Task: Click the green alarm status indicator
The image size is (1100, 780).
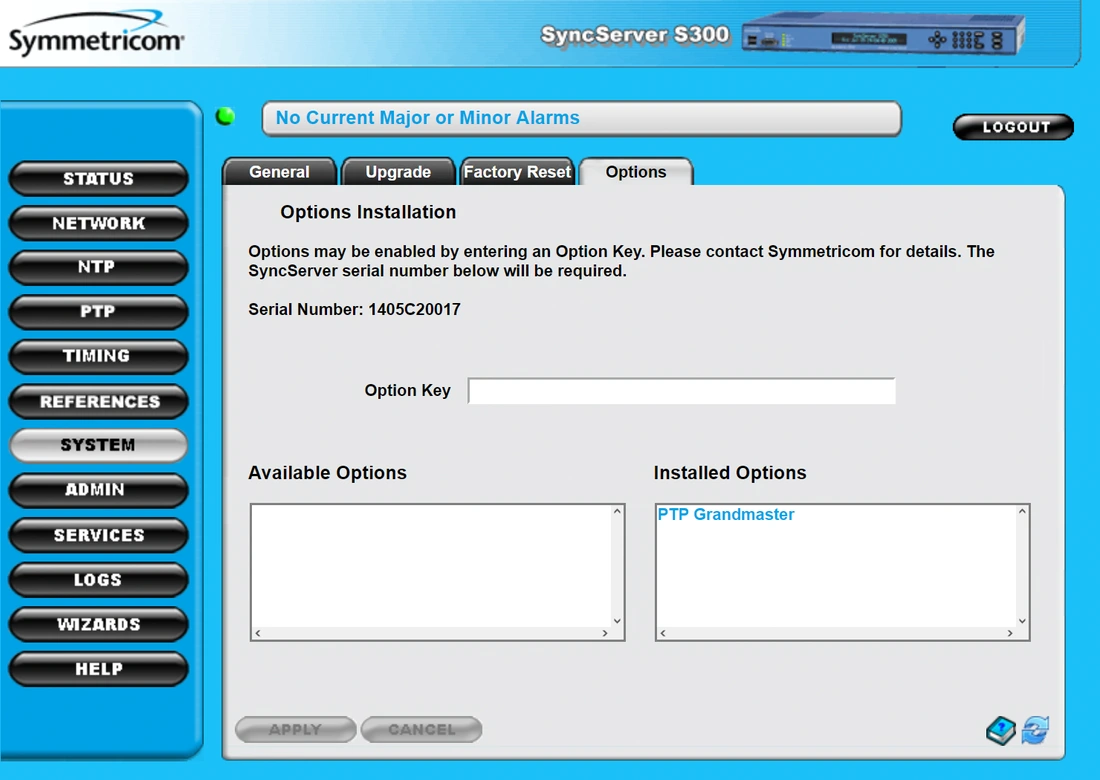Action: 226,117
